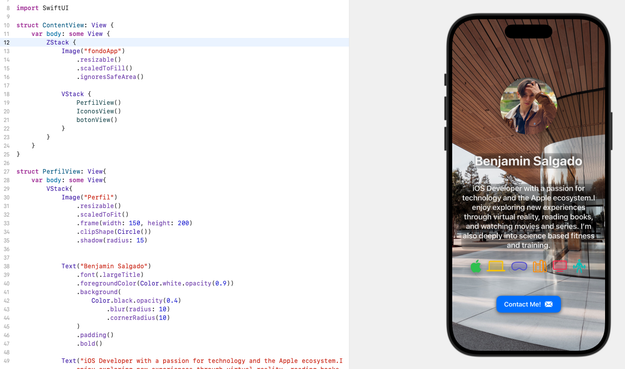Select the red TV display icon
Image resolution: width=625 pixels, height=369 pixels.
[560, 266]
